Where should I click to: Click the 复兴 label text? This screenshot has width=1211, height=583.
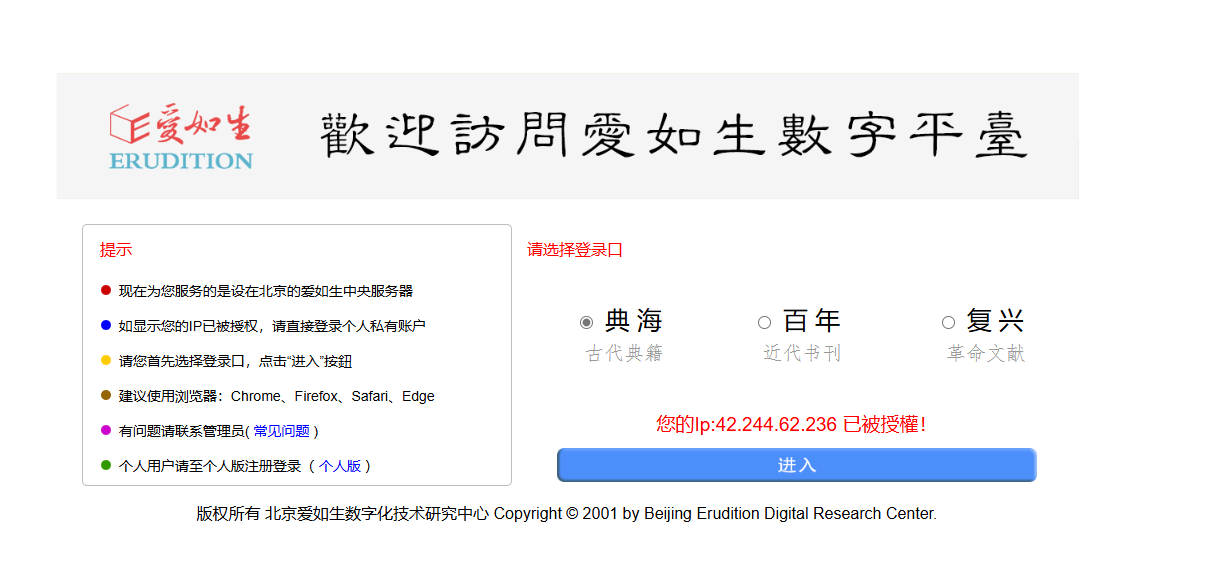pyautogui.click(x=996, y=321)
